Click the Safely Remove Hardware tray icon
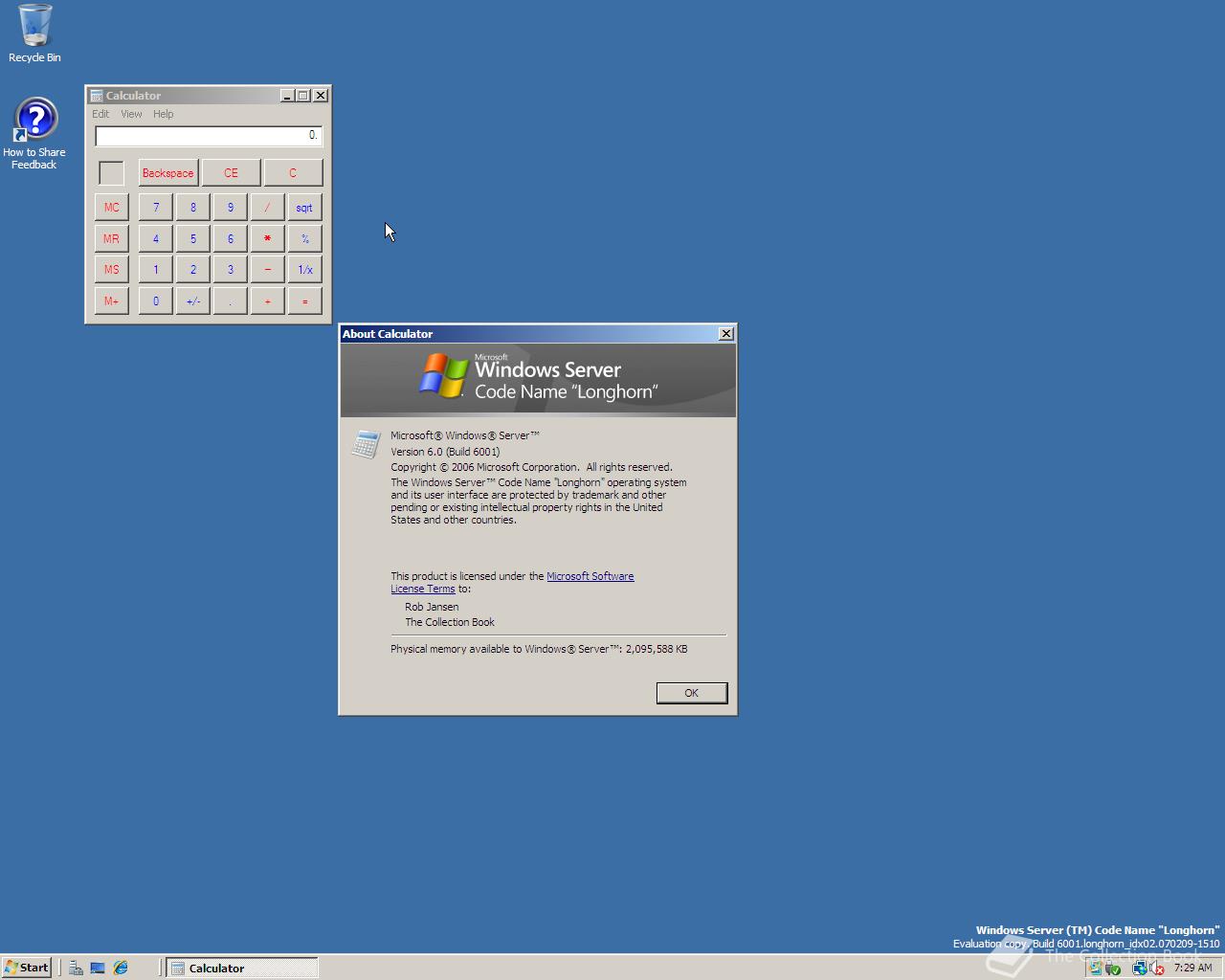1225x980 pixels. pyautogui.click(x=1112, y=968)
